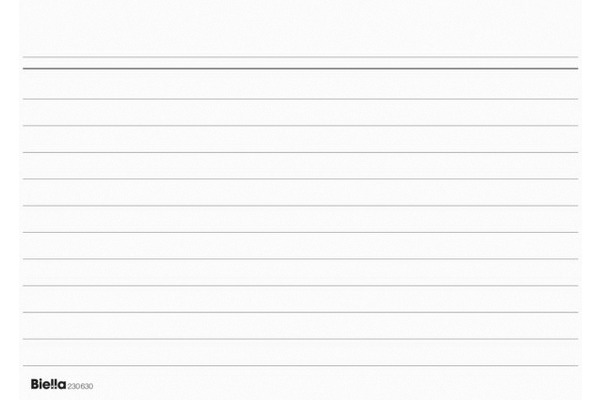
Task: Select the tenth writing row of the card
Action: pos(300,326)
